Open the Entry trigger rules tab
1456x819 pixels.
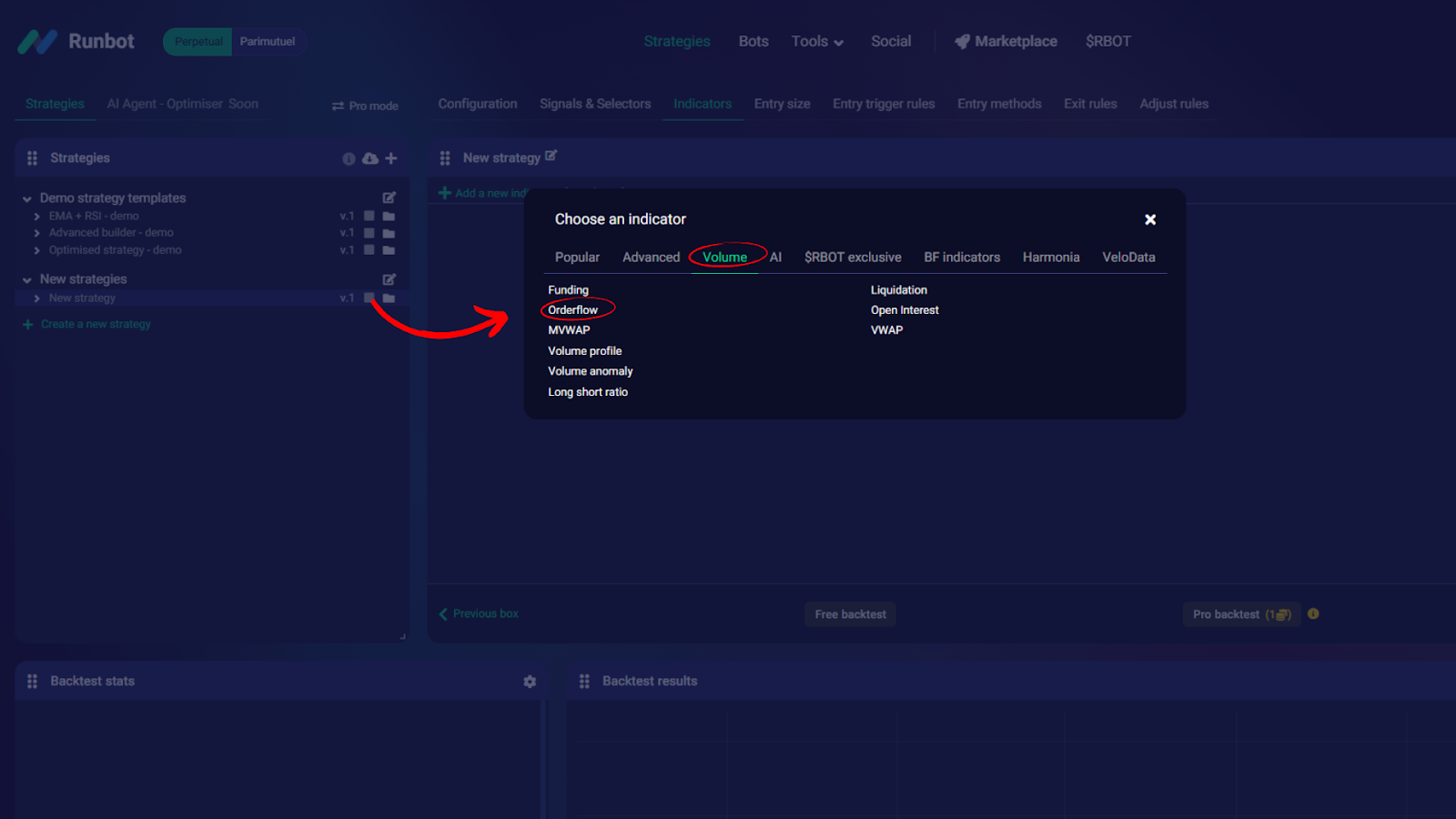point(883,104)
